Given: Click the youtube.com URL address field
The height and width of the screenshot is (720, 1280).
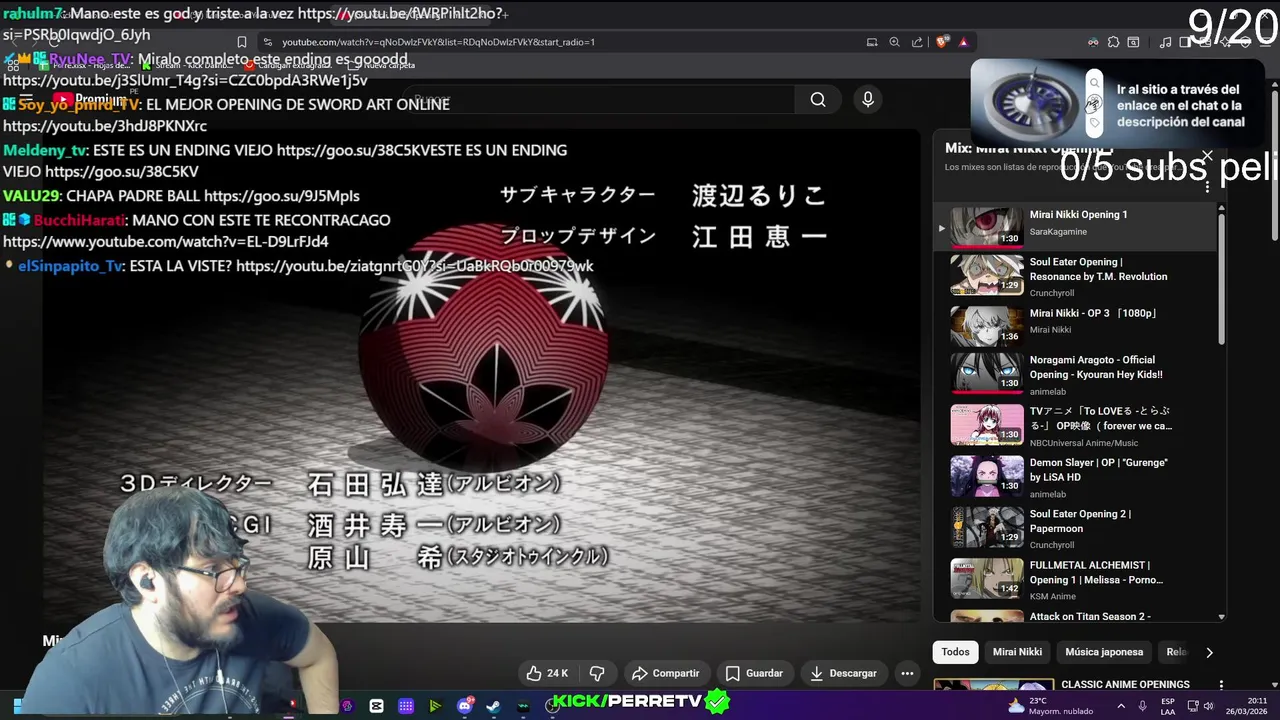Looking at the screenshot, I should click(438, 42).
